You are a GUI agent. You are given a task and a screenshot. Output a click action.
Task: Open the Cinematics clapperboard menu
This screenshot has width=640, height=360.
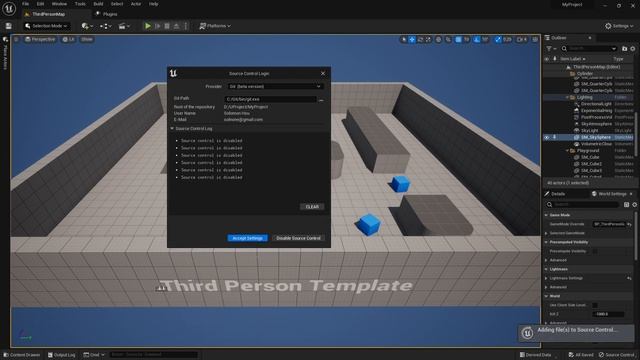124,26
